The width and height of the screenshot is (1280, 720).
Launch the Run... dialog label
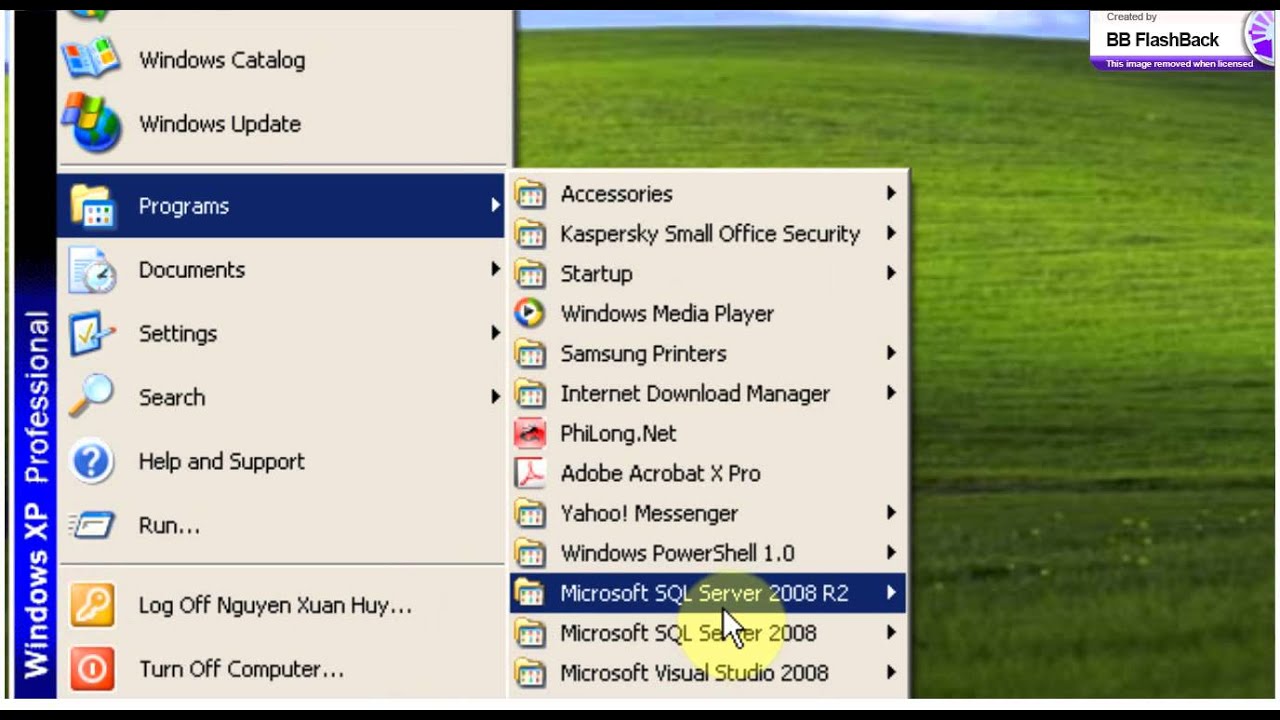pos(170,526)
